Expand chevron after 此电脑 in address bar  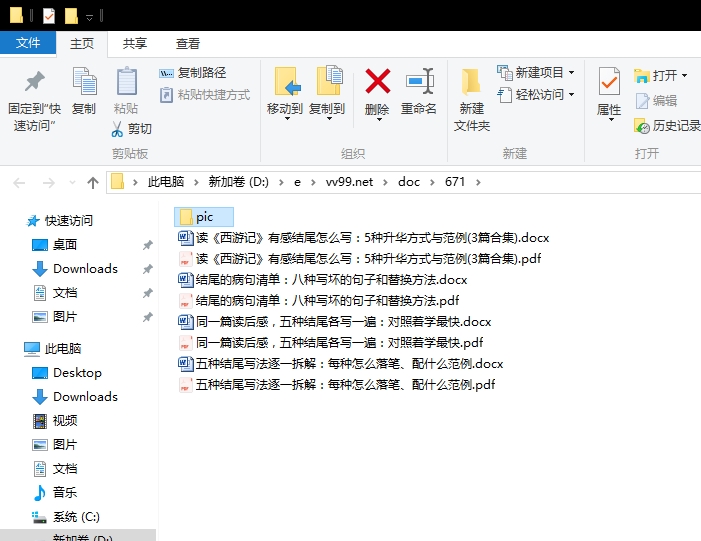(196, 182)
